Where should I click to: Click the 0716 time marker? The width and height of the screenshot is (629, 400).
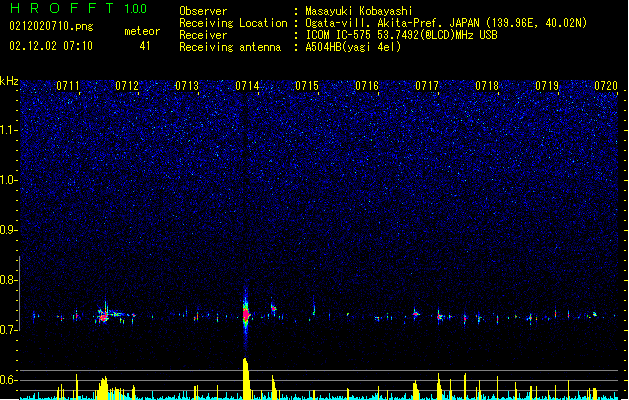click(367, 86)
